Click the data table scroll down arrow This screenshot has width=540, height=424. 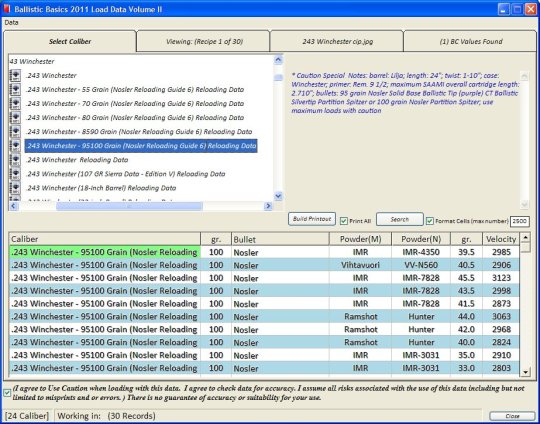tap(525, 372)
